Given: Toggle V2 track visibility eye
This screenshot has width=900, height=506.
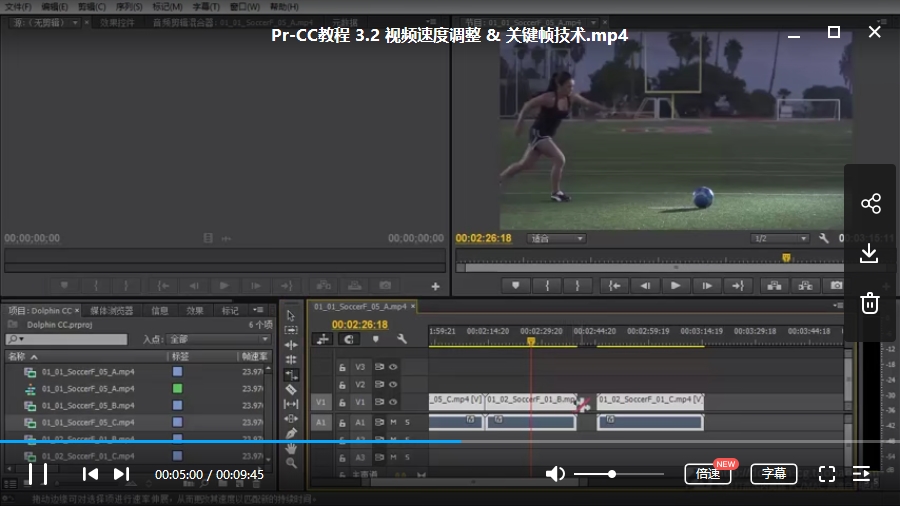Looking at the screenshot, I should tap(393, 384).
